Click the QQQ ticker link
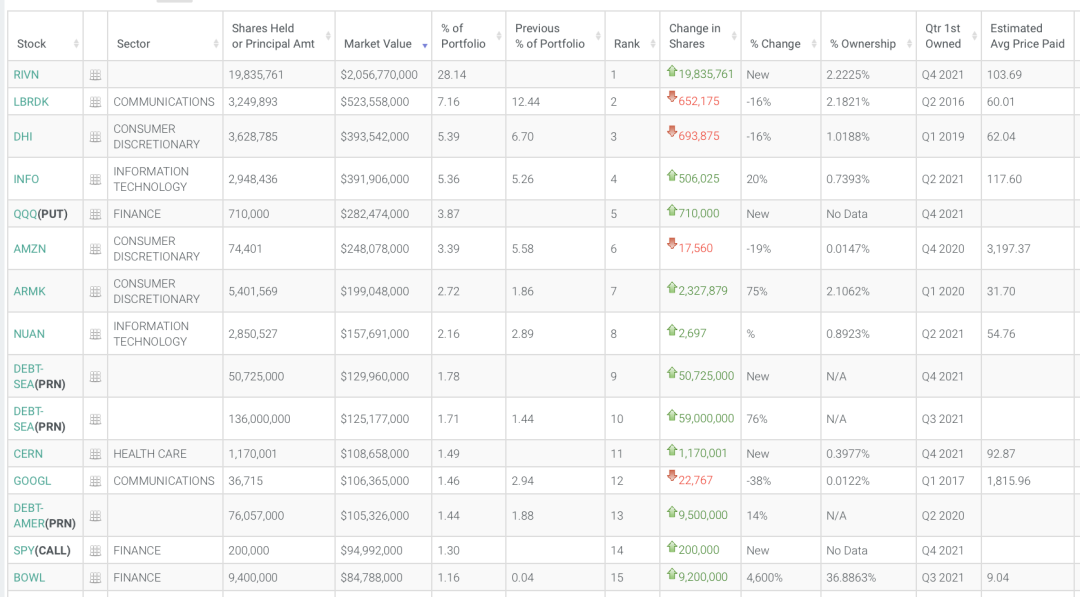 pyautogui.click(x=25, y=214)
